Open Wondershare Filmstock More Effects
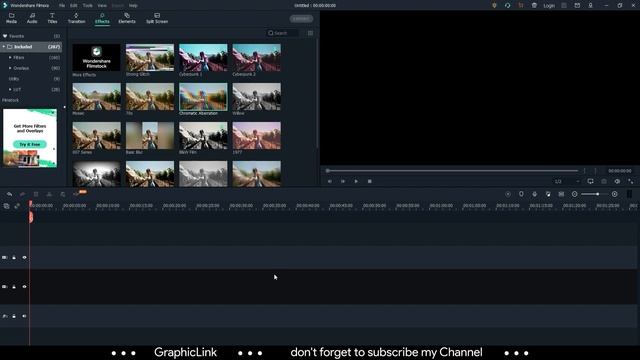The height and width of the screenshot is (360, 640). pyautogui.click(x=96, y=58)
